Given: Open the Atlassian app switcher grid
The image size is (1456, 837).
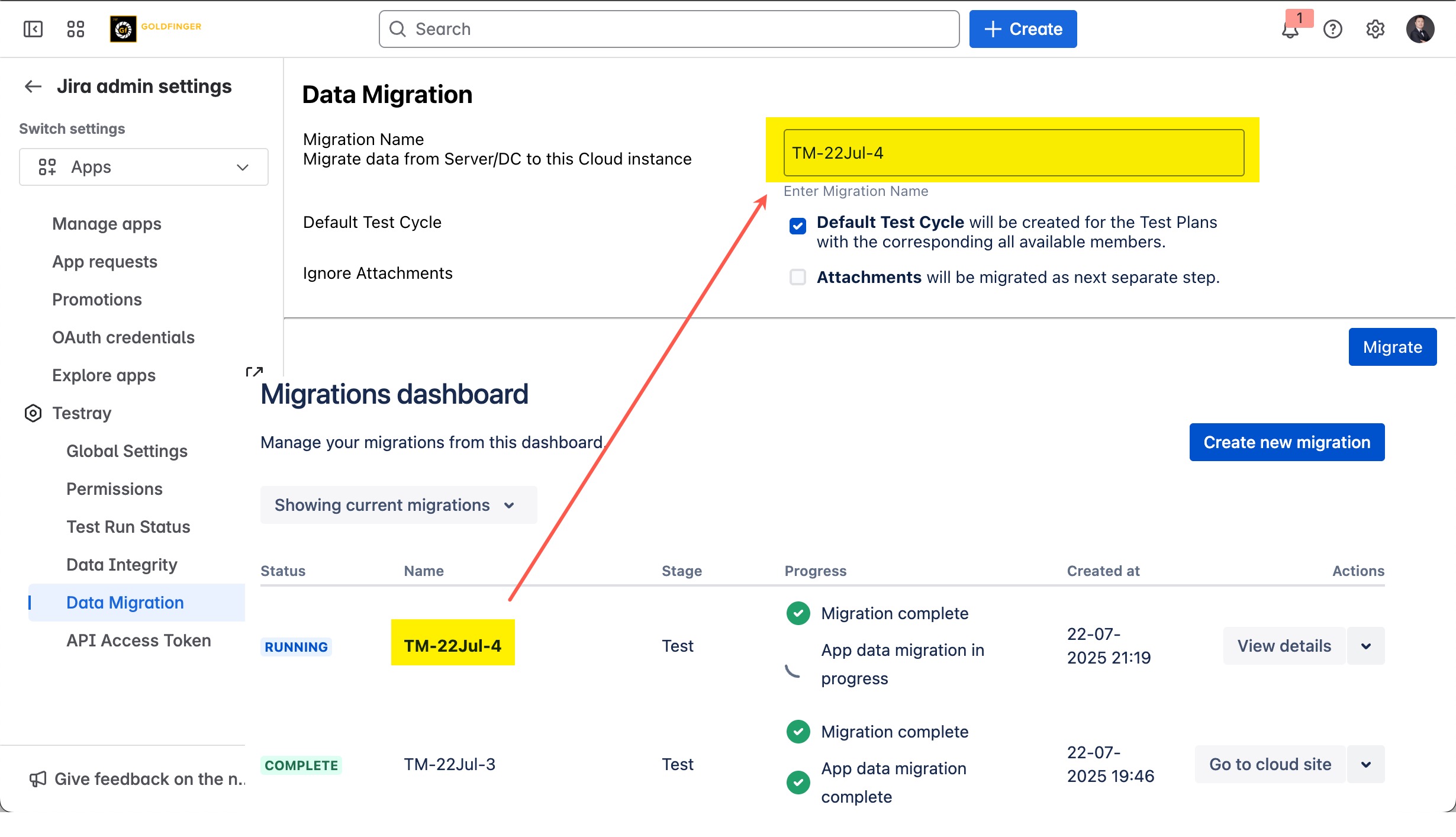Looking at the screenshot, I should pyautogui.click(x=75, y=28).
